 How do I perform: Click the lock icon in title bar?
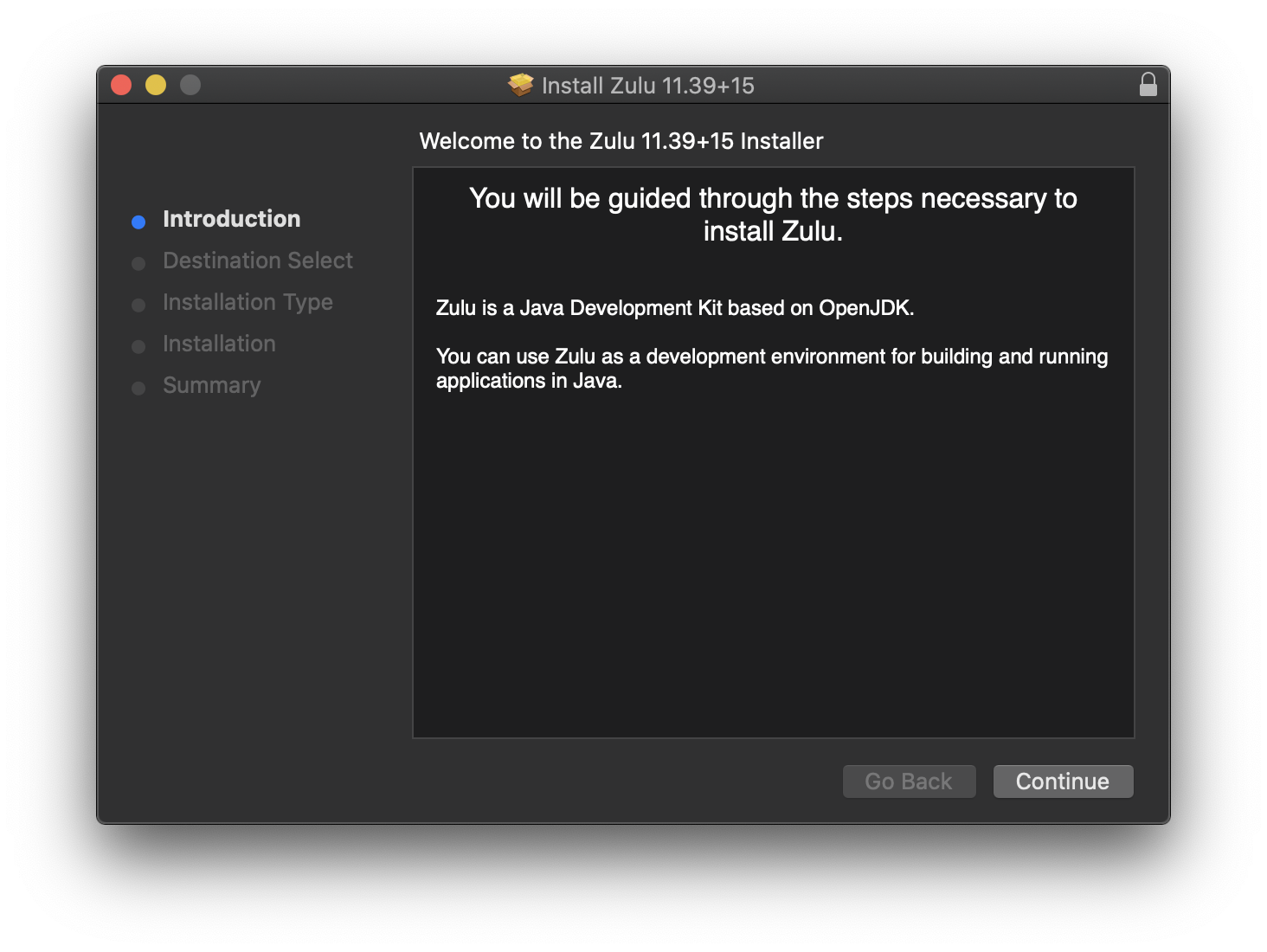pyautogui.click(x=1148, y=85)
